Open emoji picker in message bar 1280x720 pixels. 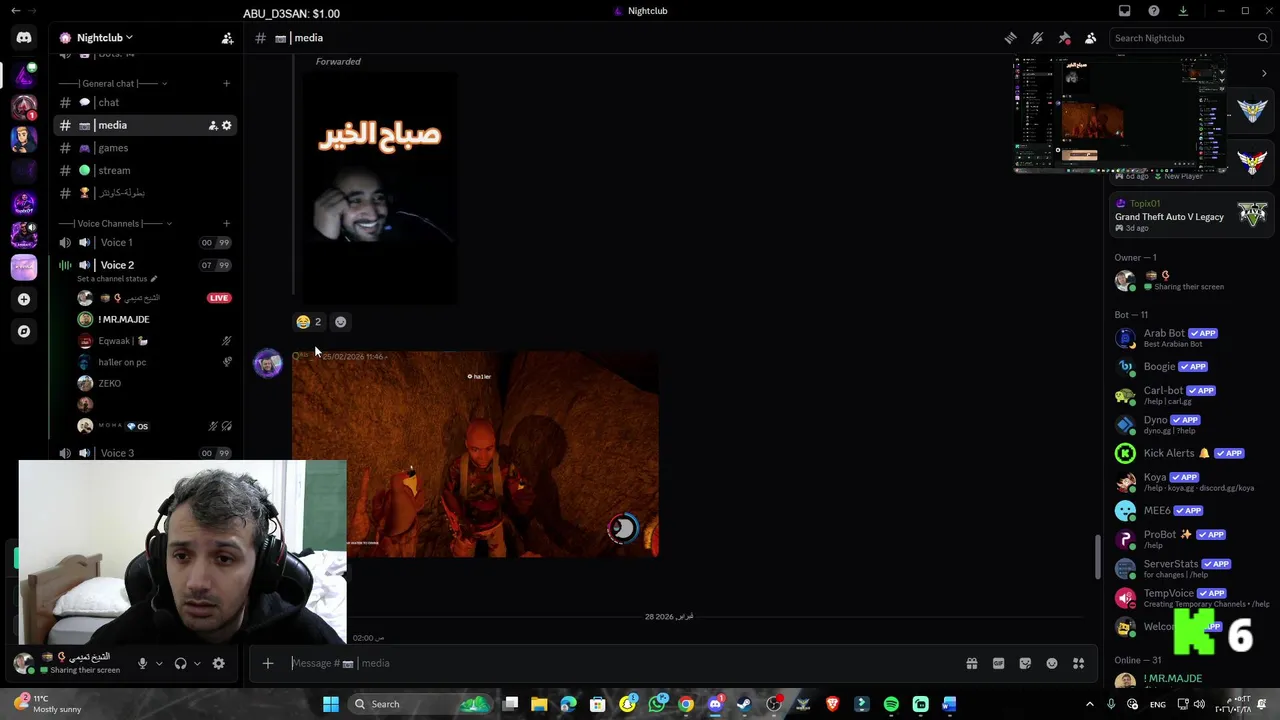coord(1052,663)
